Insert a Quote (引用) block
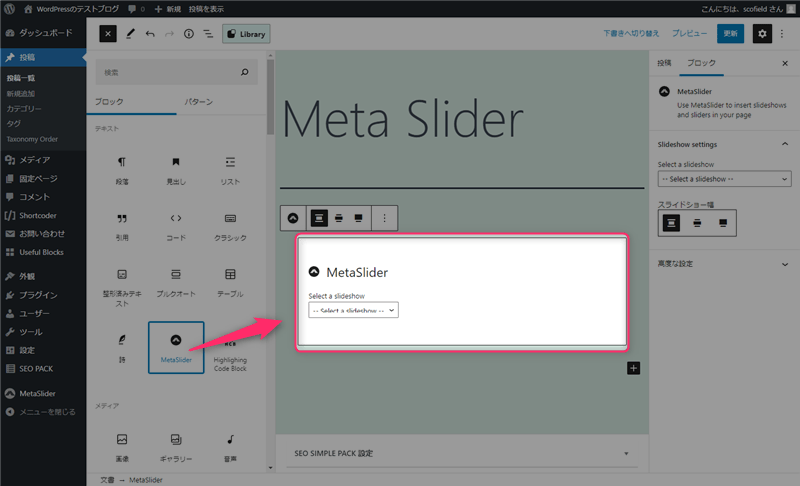800x486 pixels. (122, 227)
